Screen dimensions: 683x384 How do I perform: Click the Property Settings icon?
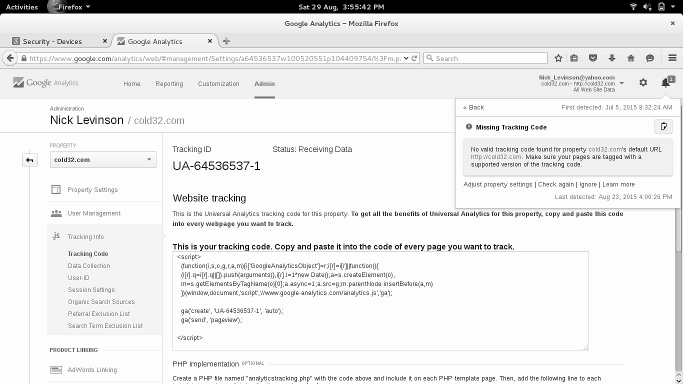tap(56, 189)
